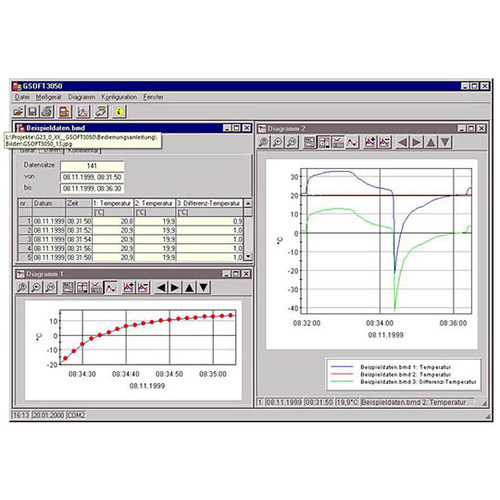Toggle the cursor crosshair button in Diagramm 2 toolbar
Image resolution: width=500 pixels, height=500 pixels.
tap(324, 142)
